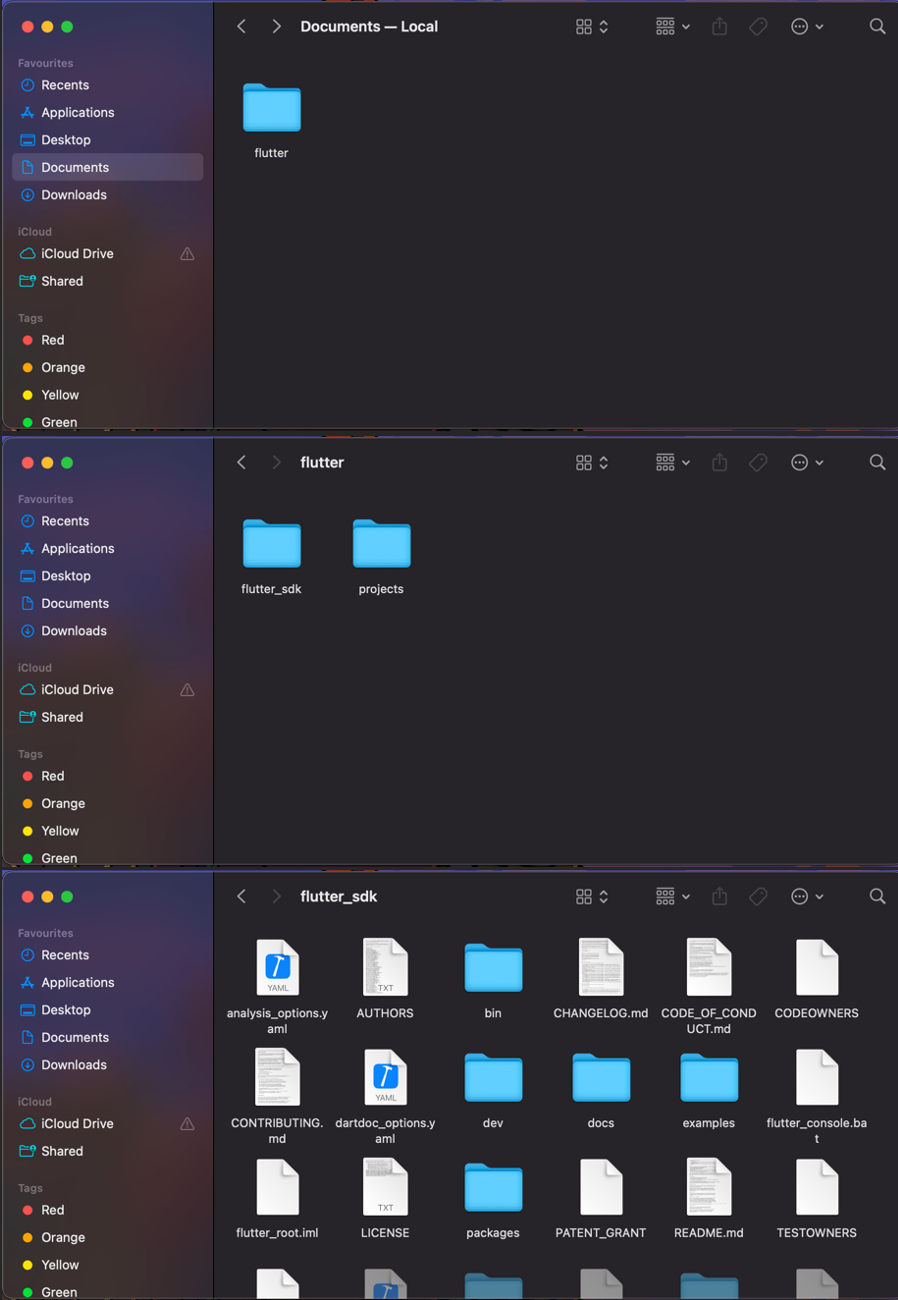Go back in flutter_sdk window
The width and height of the screenshot is (898, 1300).
click(x=241, y=896)
